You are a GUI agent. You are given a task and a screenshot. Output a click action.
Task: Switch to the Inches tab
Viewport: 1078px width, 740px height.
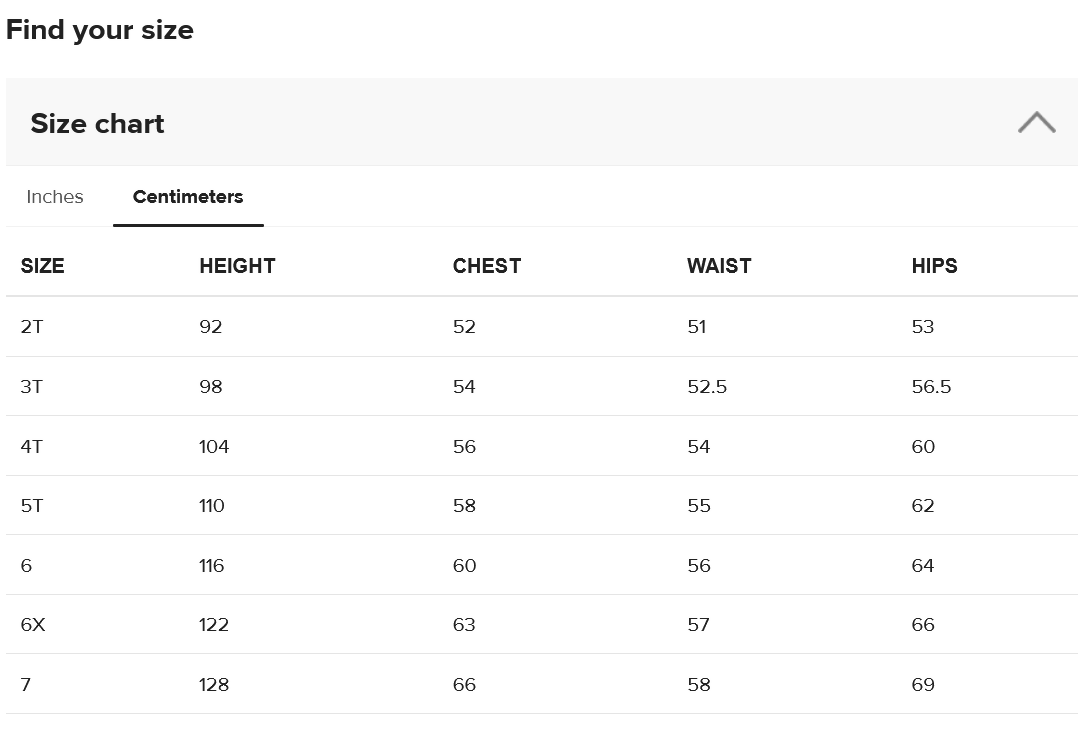coord(55,197)
